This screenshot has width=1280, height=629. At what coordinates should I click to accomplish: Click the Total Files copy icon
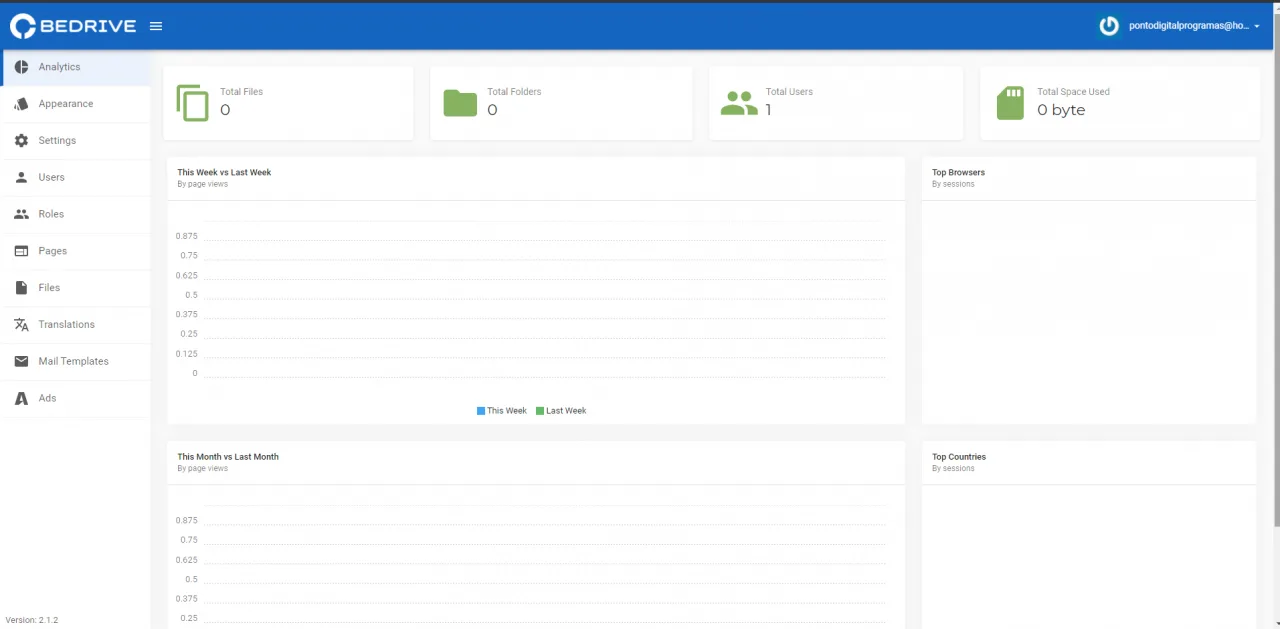[x=193, y=103]
